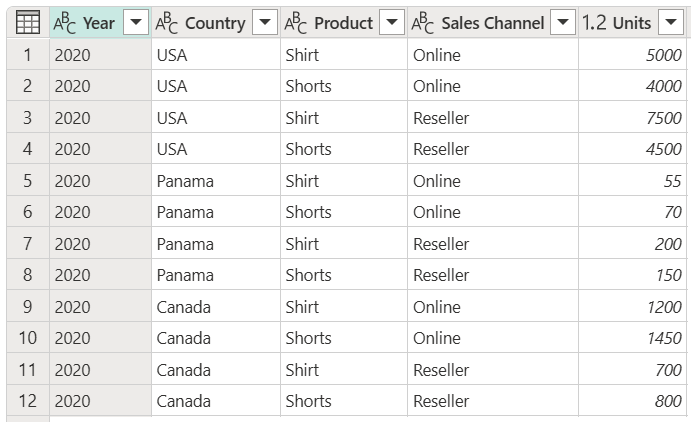This screenshot has height=422, width=691.
Task: Expand the Product column filter dropdown
Action: (392, 22)
